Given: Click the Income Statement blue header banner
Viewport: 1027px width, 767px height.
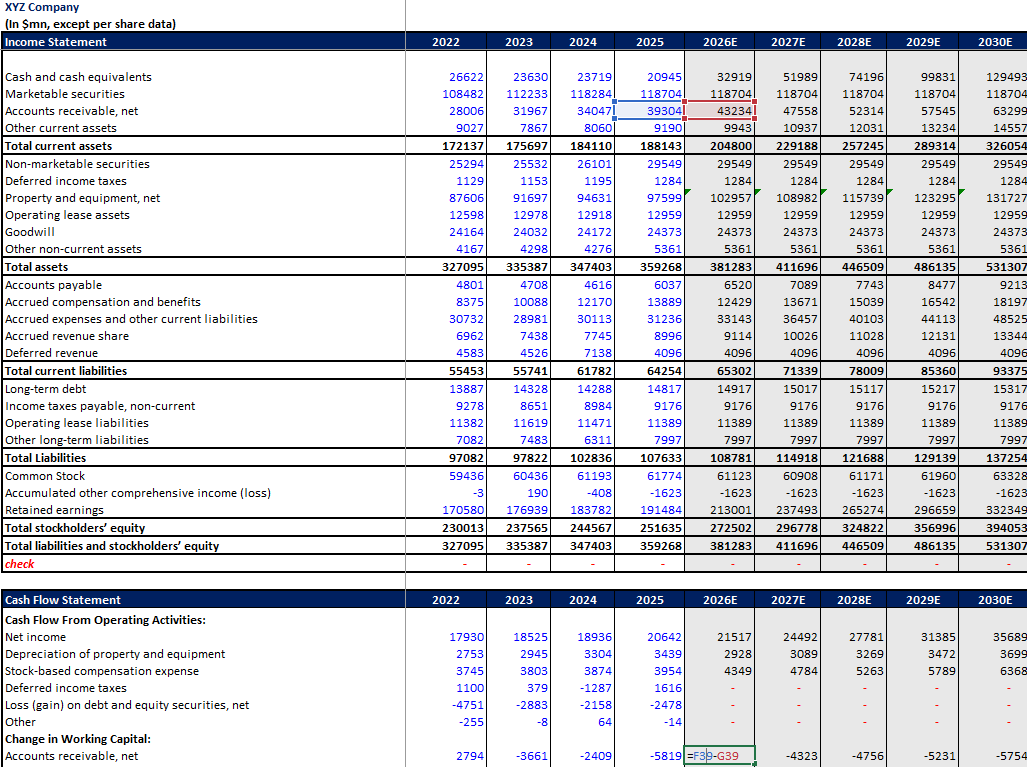Looking at the screenshot, I should point(200,42).
